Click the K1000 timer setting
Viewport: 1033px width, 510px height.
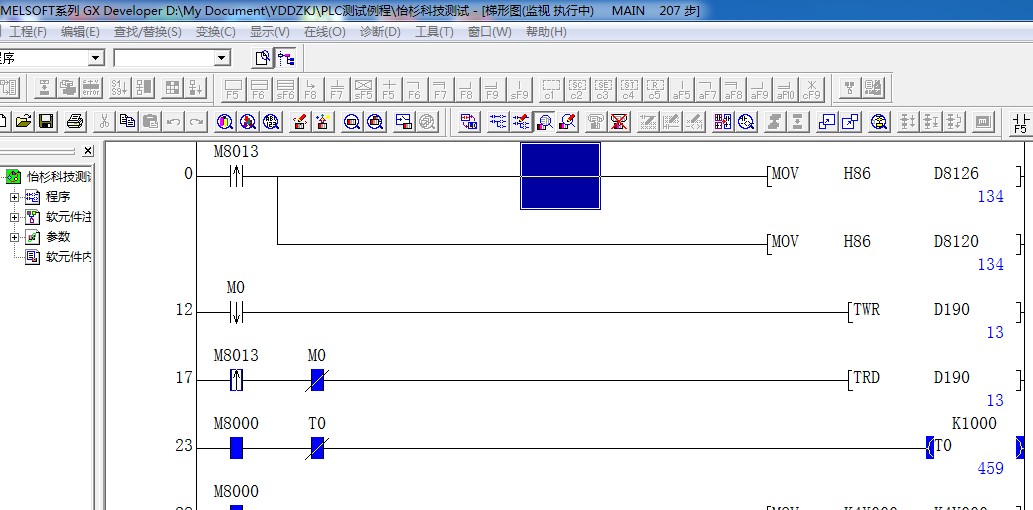(x=974, y=423)
